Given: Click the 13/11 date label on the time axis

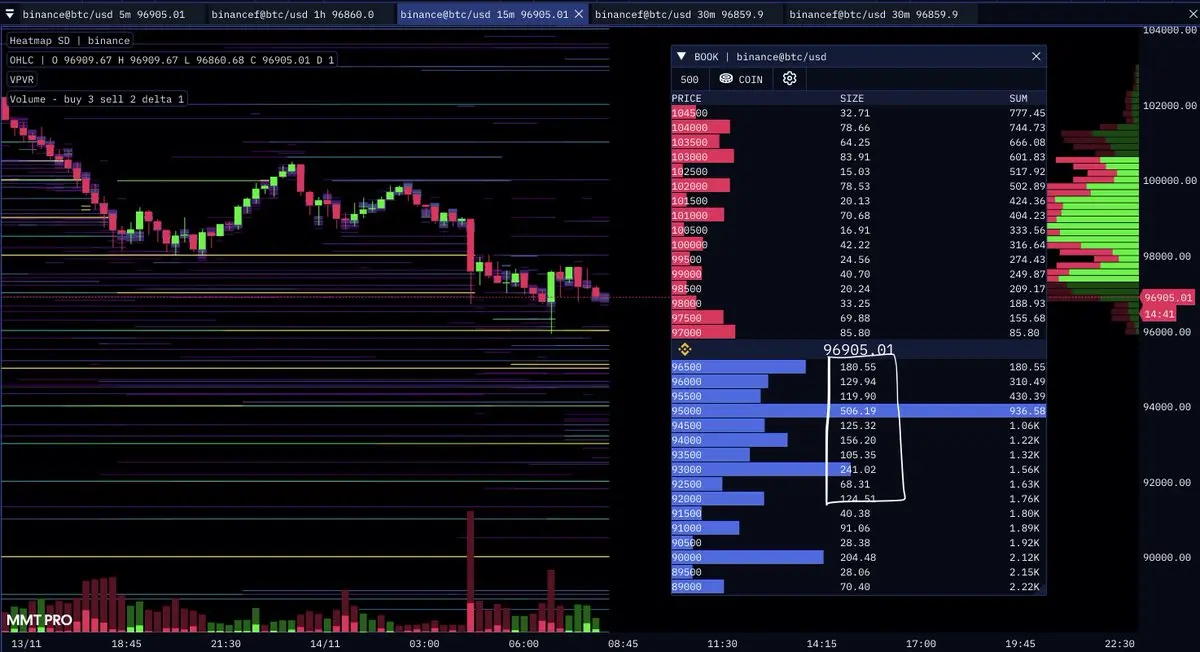Looking at the screenshot, I should [24, 644].
